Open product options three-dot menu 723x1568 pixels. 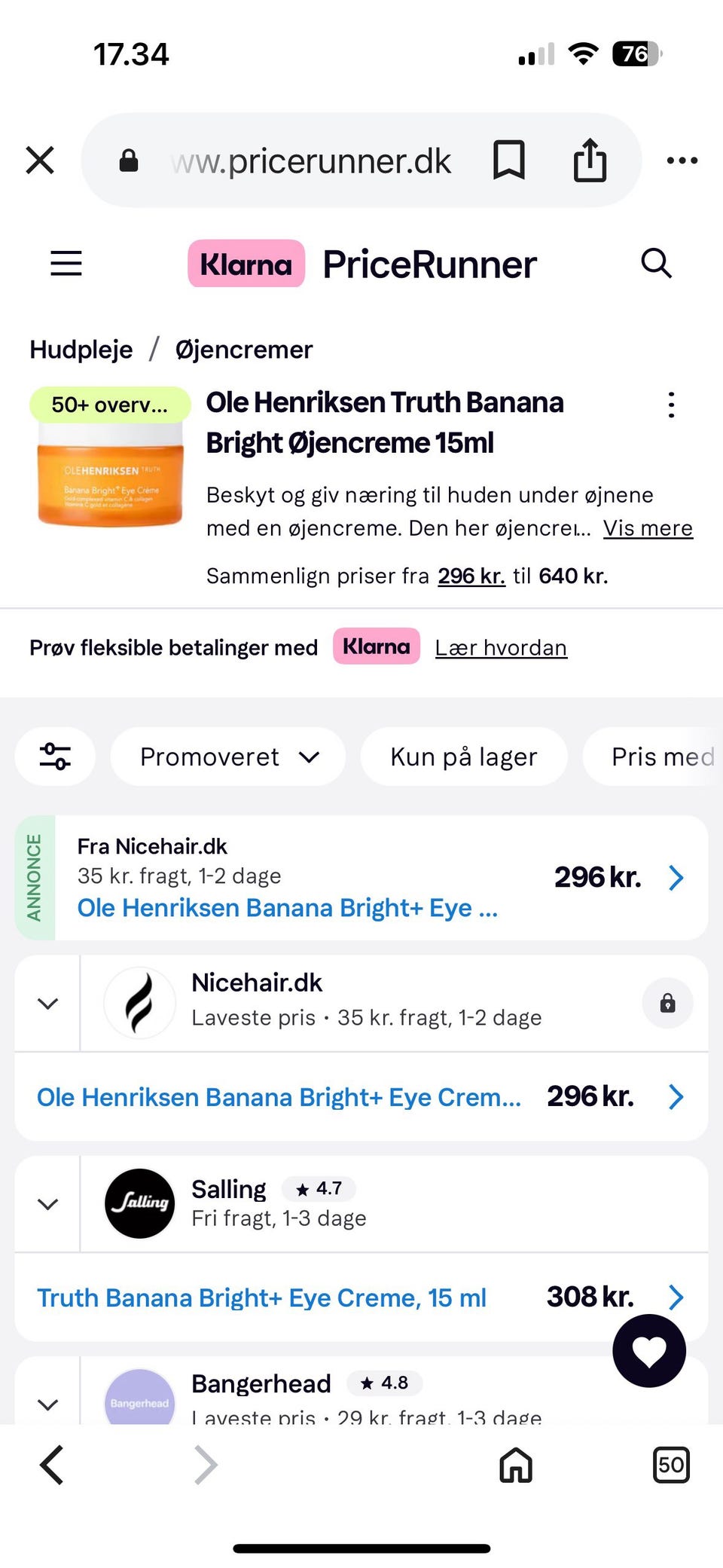point(671,405)
